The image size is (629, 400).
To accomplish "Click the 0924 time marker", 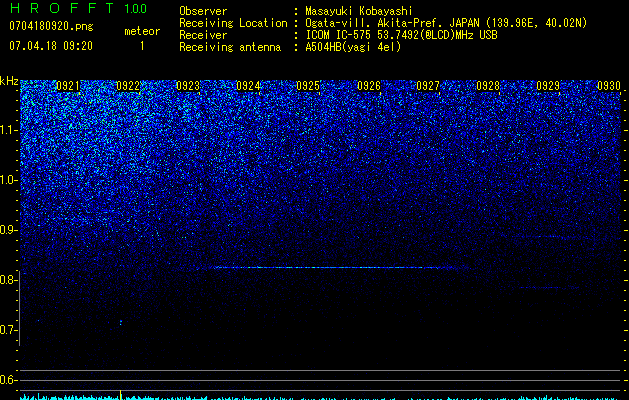I will [x=248, y=86].
